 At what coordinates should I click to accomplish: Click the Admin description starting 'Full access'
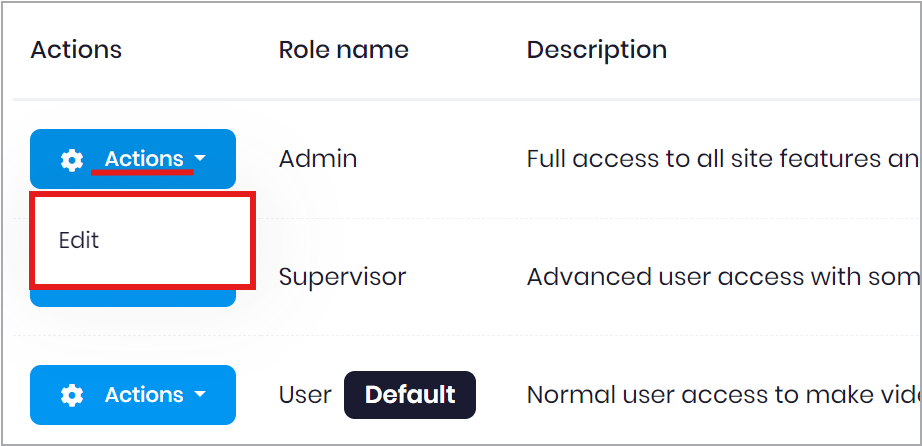(x=723, y=159)
